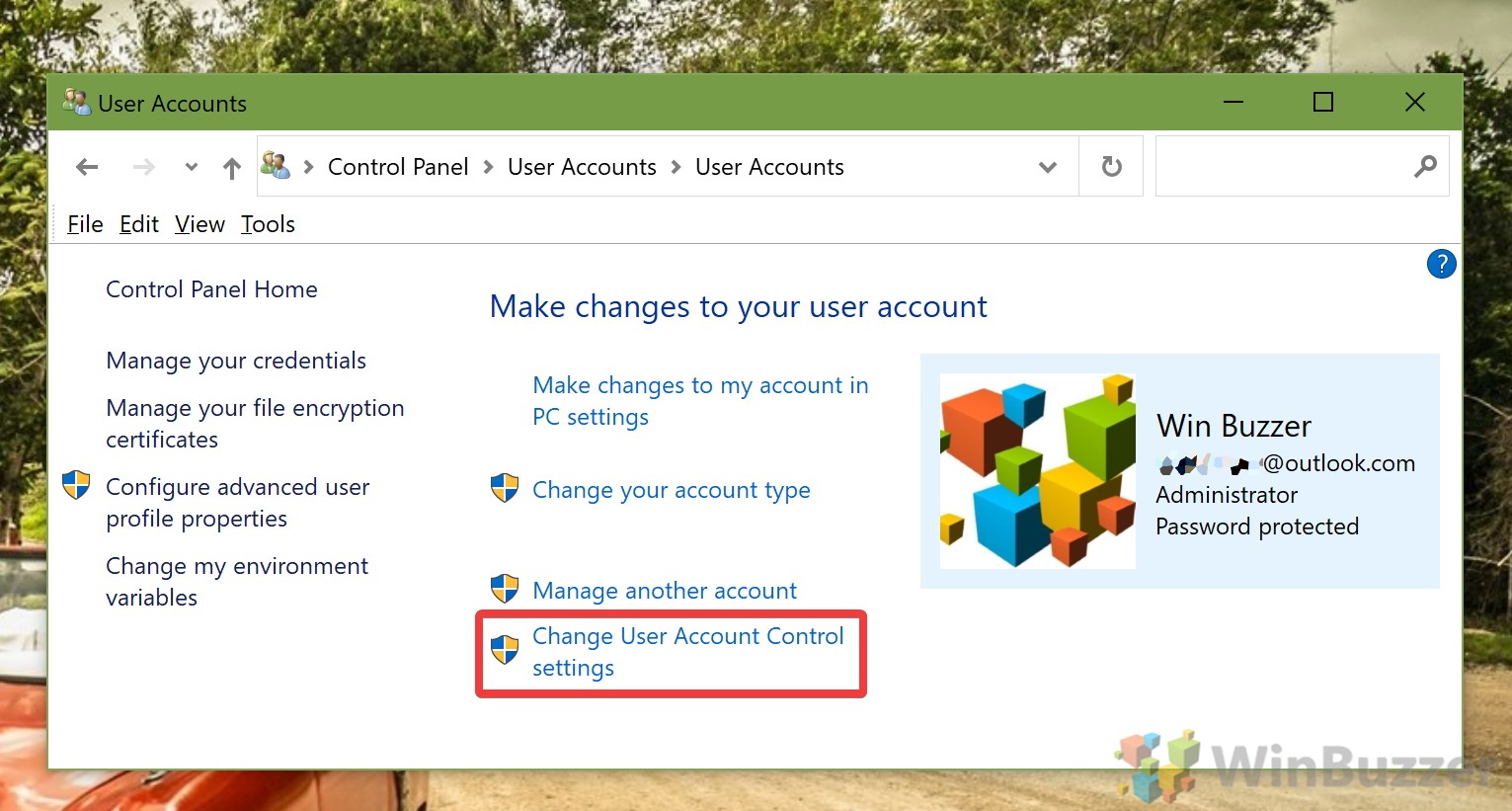The width and height of the screenshot is (1512, 811).
Task: Click the forward navigation arrow
Action: click(143, 166)
